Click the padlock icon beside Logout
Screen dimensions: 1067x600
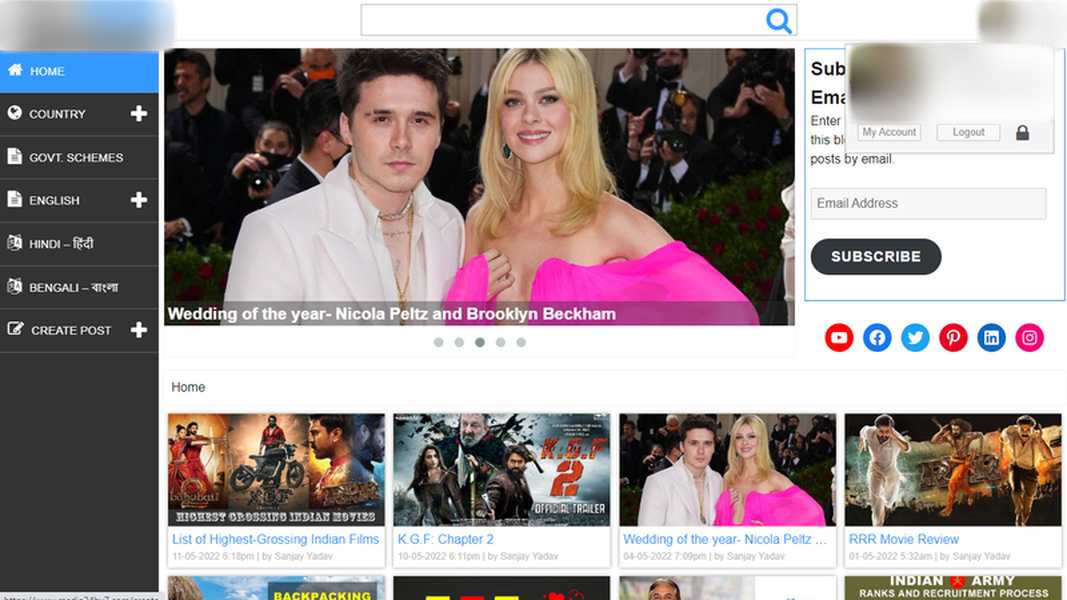coord(1022,133)
